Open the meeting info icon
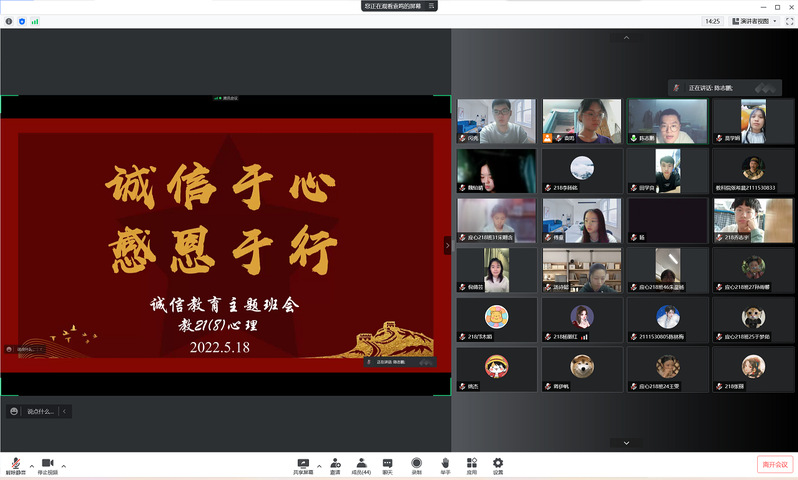This screenshot has width=798, height=480. tap(9, 20)
